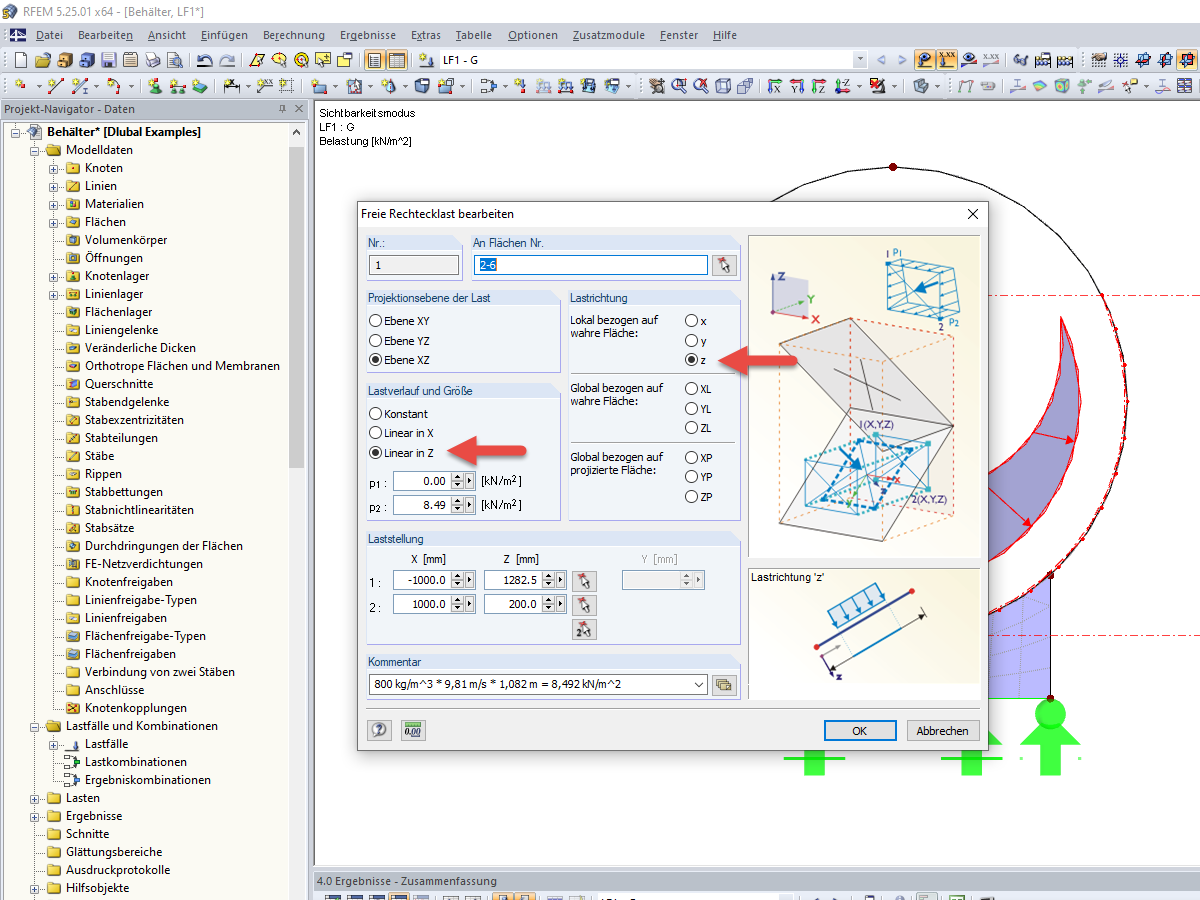Choose 'Konstant' load distribution
The width and height of the screenshot is (1200, 900).
(376, 413)
